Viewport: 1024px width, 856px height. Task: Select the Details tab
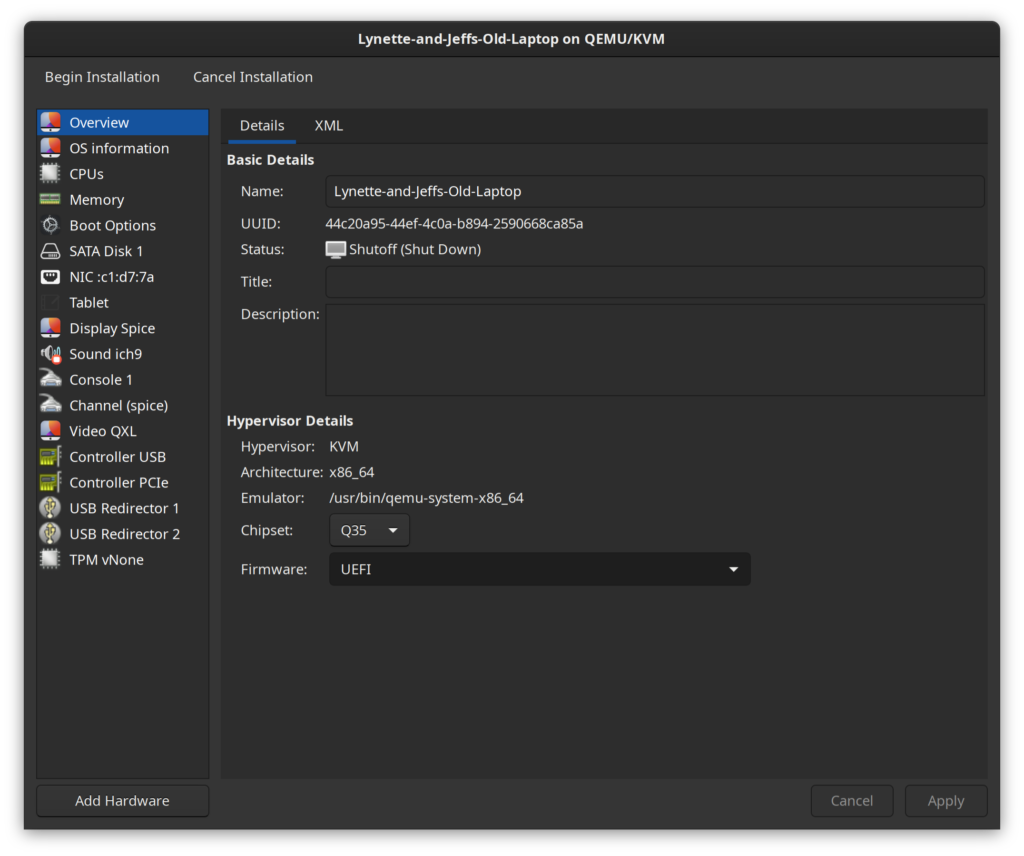(x=262, y=126)
